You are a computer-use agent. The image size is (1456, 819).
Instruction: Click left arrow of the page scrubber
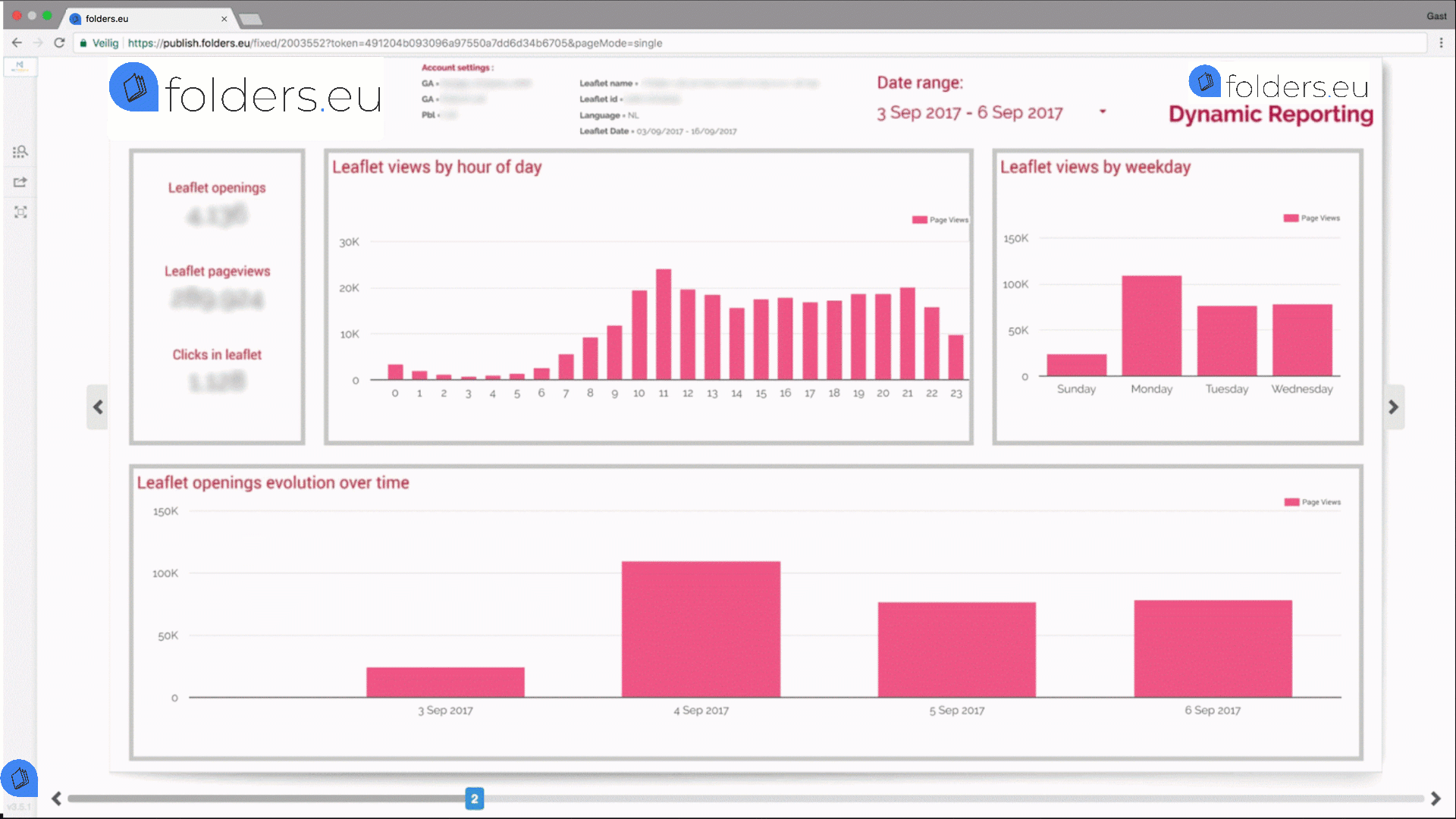[56, 799]
